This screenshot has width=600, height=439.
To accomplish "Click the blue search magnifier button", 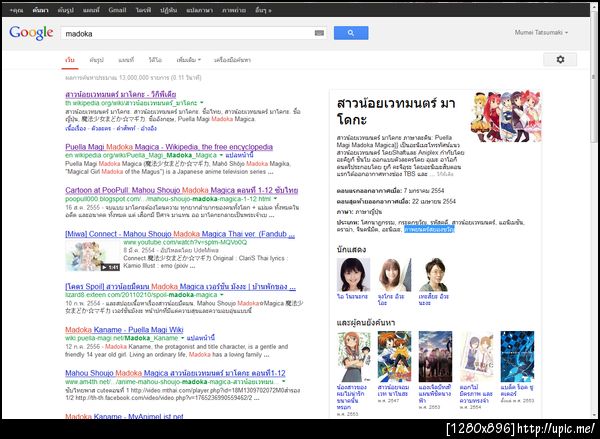I will click(351, 33).
